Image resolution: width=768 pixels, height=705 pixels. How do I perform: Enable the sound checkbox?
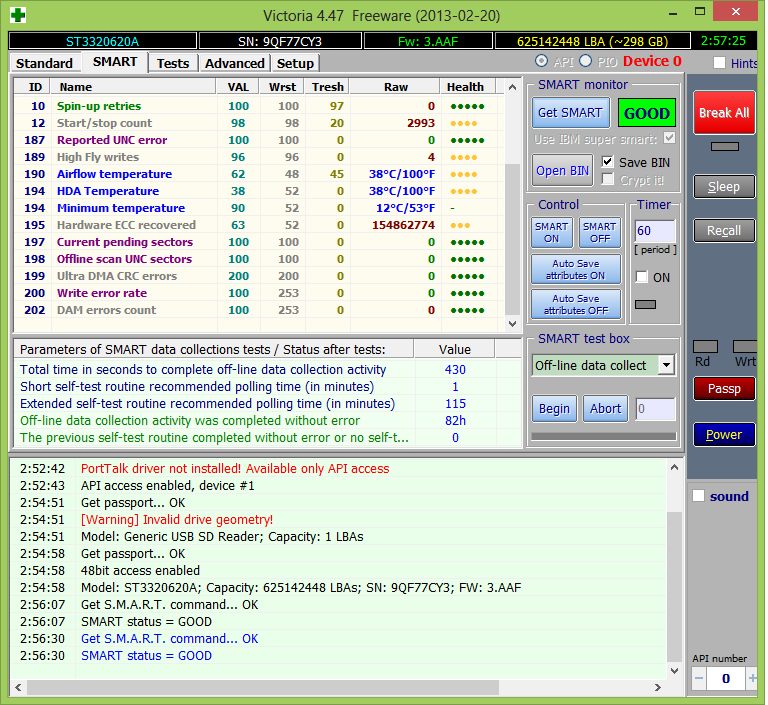click(698, 496)
